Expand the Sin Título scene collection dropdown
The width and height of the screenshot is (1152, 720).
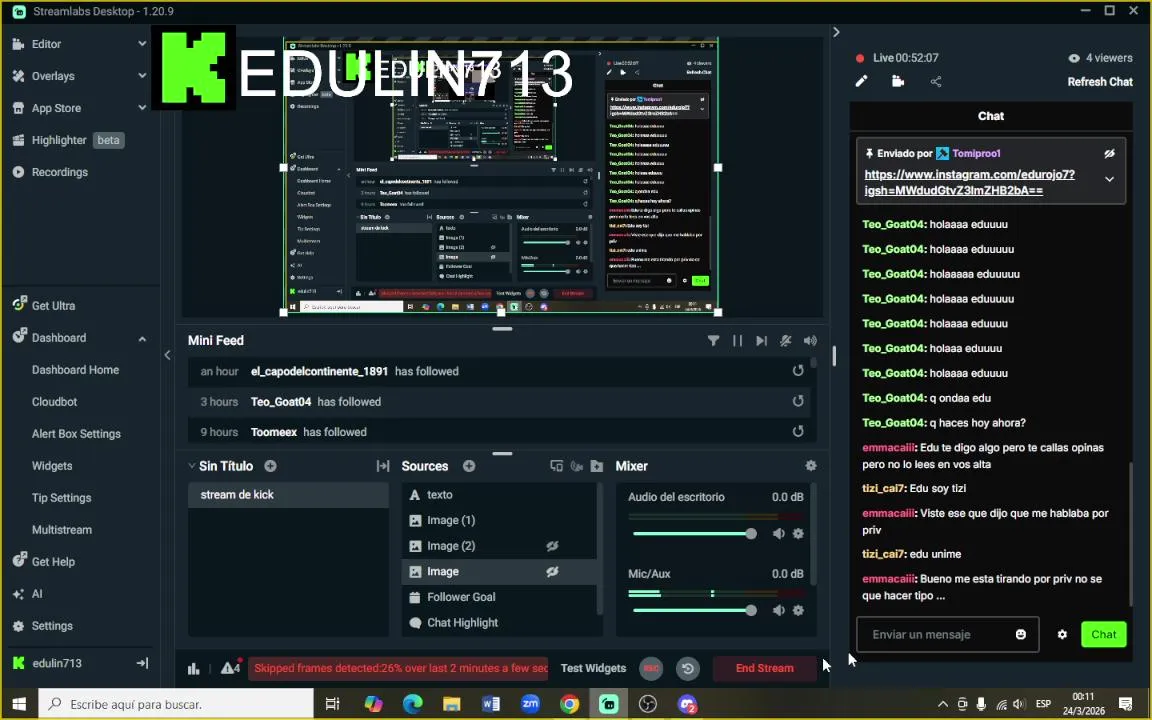(192, 466)
